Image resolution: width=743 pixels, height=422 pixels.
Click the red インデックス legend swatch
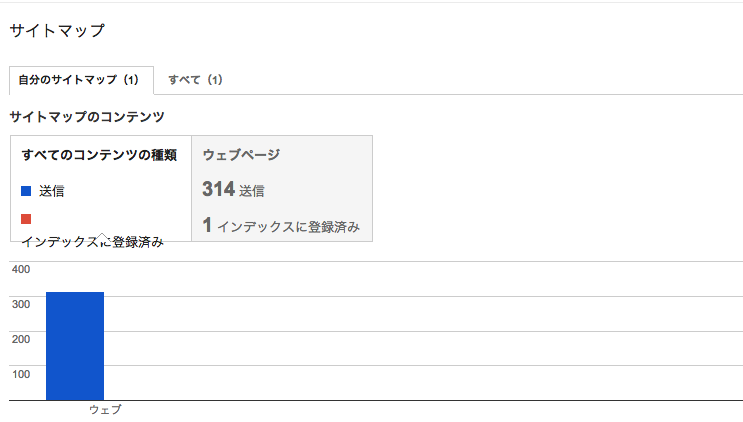click(x=26, y=219)
